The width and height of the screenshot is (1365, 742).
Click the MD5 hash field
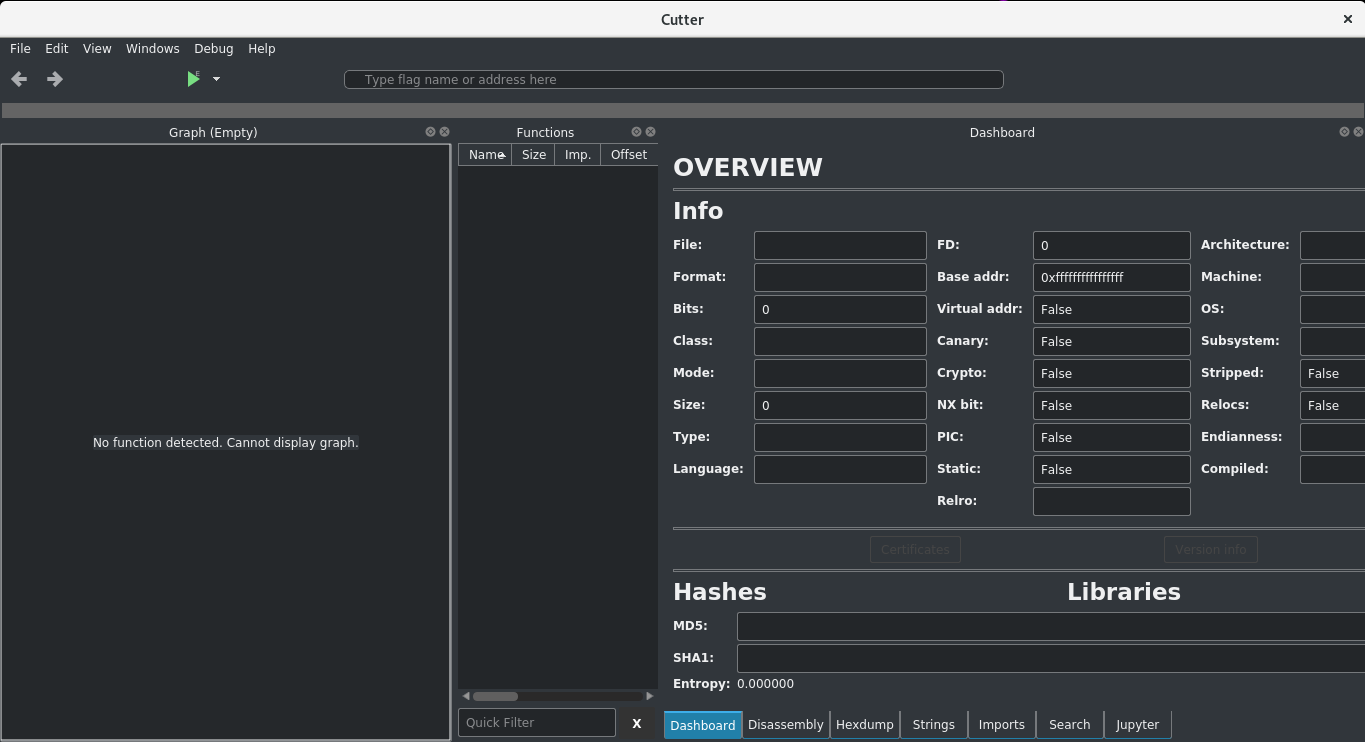(1051, 626)
